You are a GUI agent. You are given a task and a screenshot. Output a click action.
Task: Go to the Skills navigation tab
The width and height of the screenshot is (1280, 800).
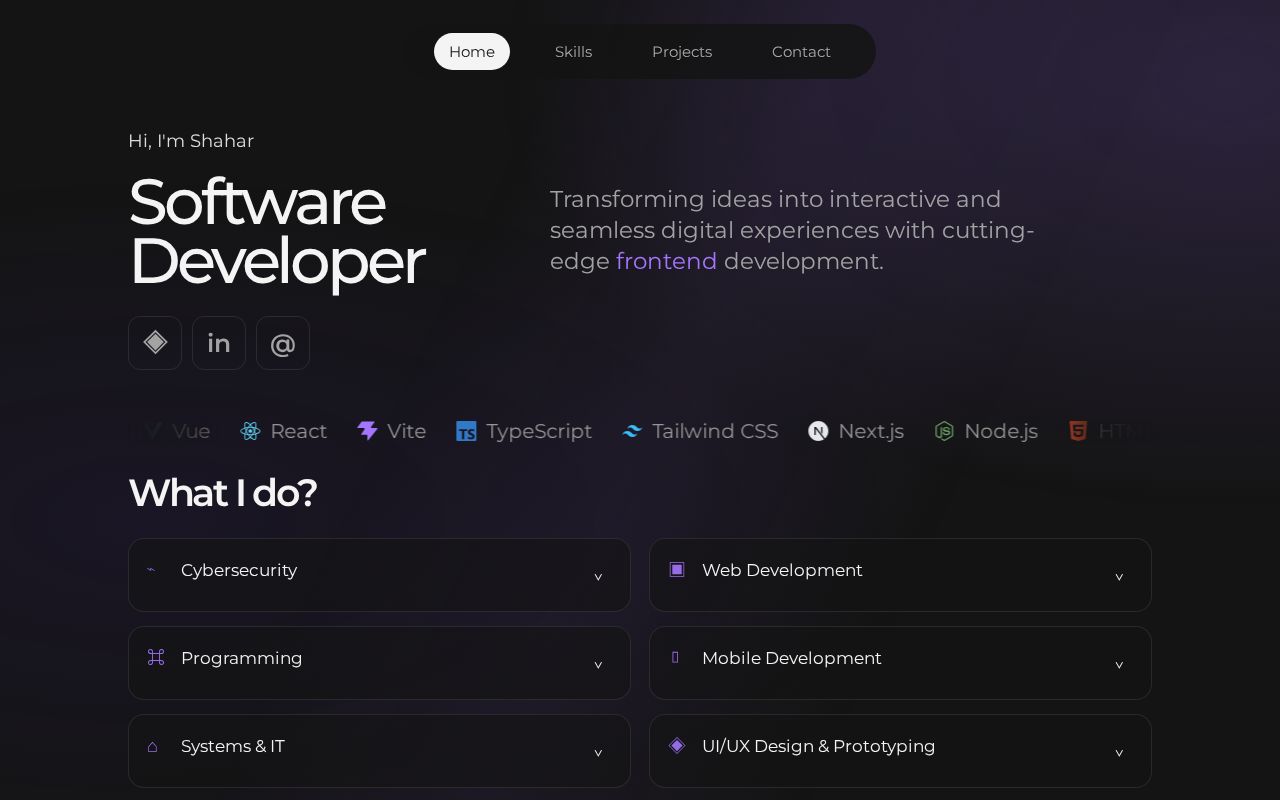click(574, 52)
